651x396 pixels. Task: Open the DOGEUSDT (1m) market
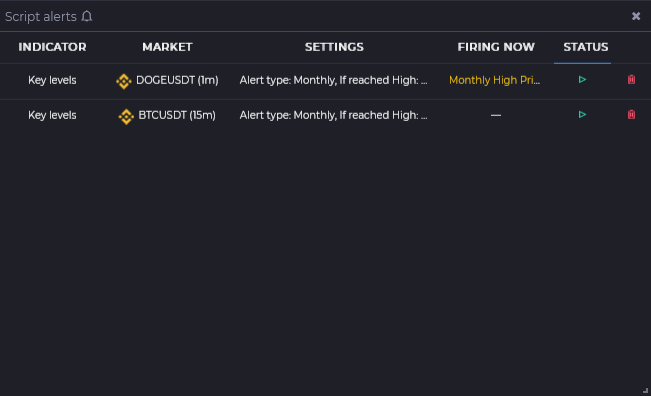click(177, 80)
